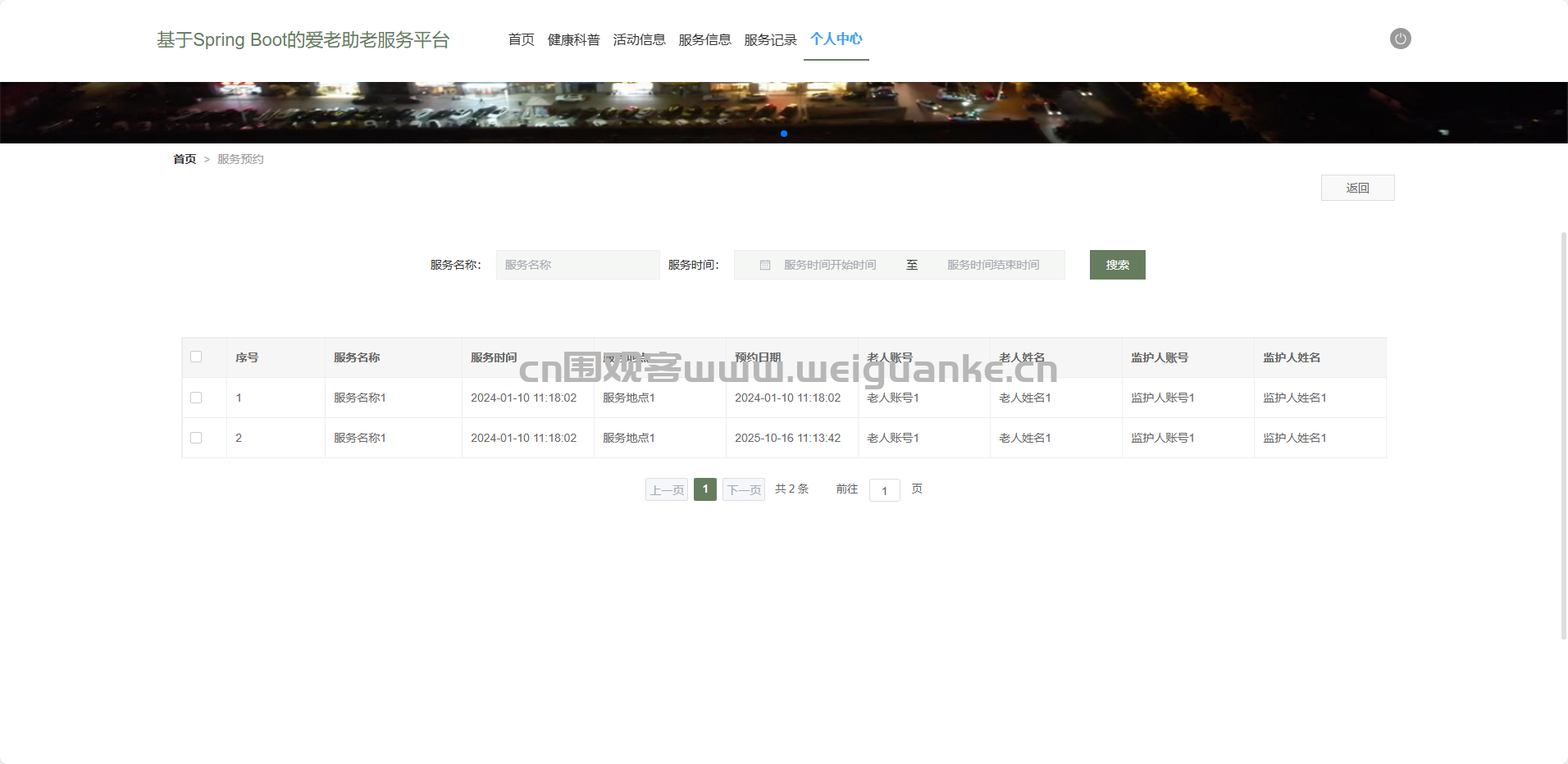
Task: Click the 下一页 pagination button
Action: (x=743, y=489)
